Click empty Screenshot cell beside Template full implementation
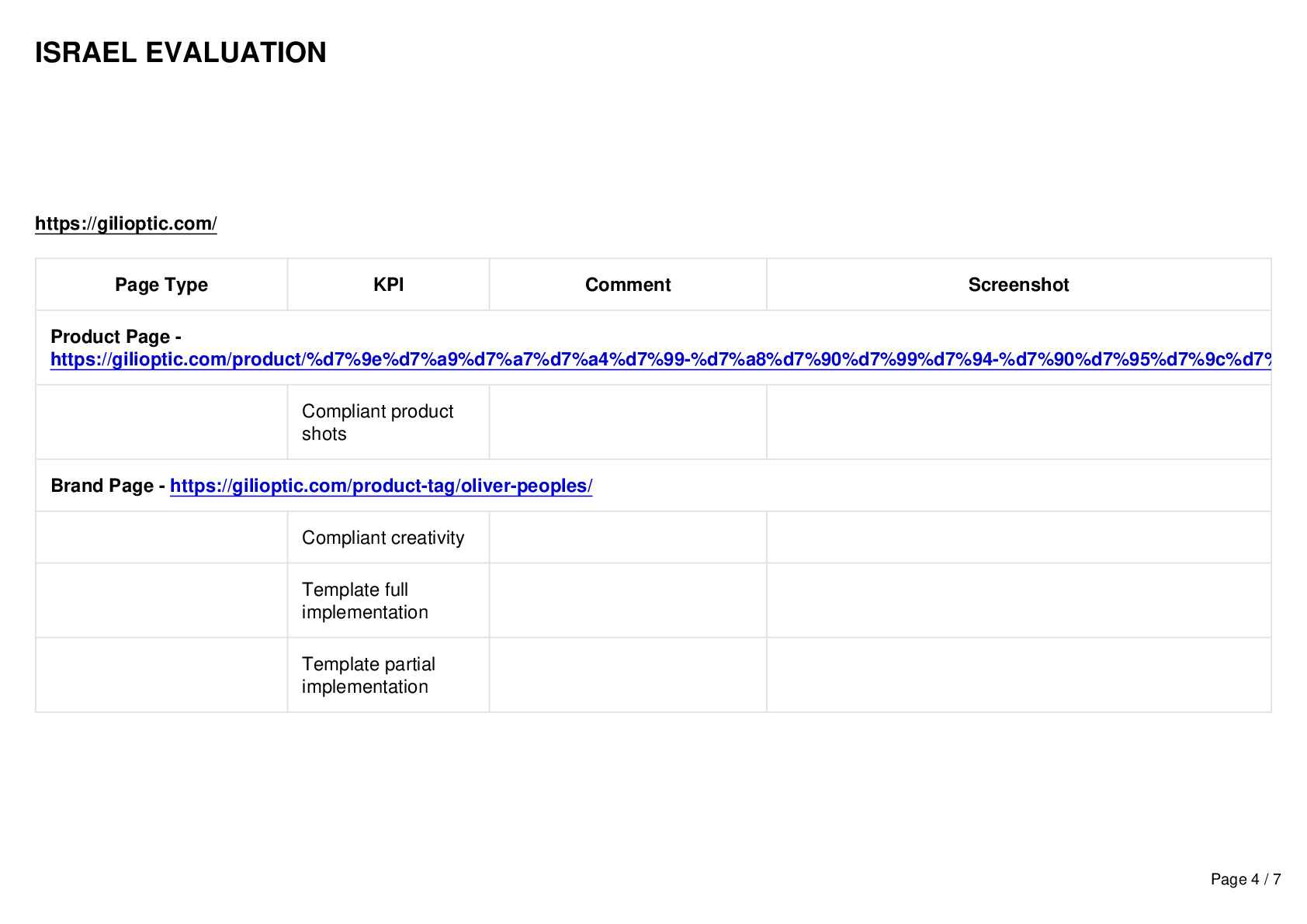The height and width of the screenshot is (924, 1307). click(x=1019, y=600)
